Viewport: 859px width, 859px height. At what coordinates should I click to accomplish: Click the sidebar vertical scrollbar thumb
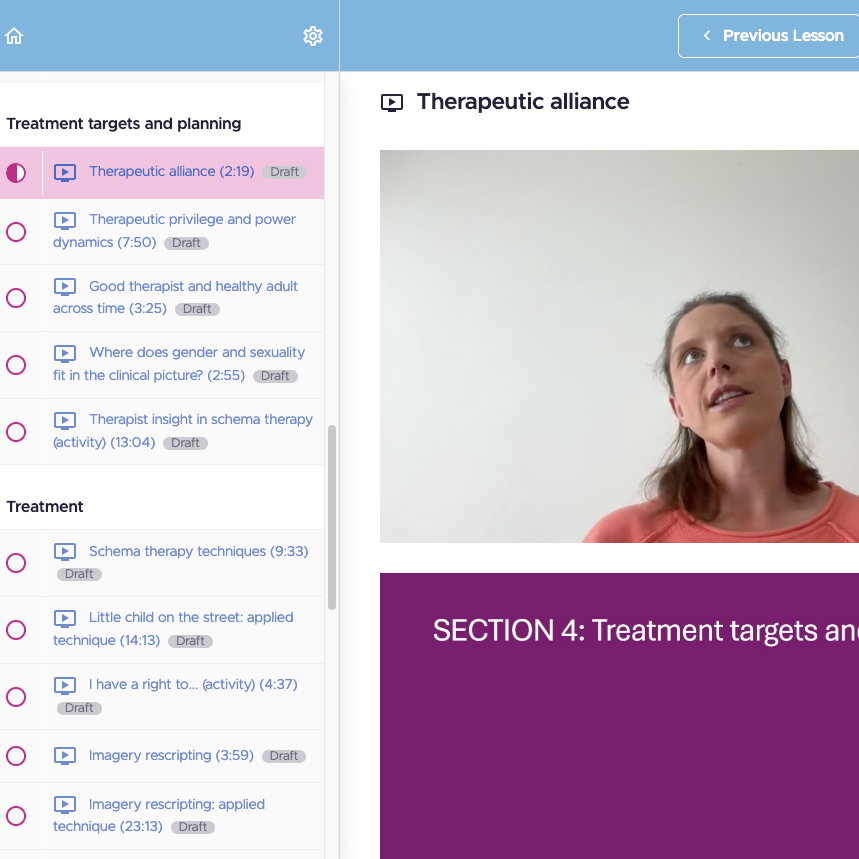point(332,517)
